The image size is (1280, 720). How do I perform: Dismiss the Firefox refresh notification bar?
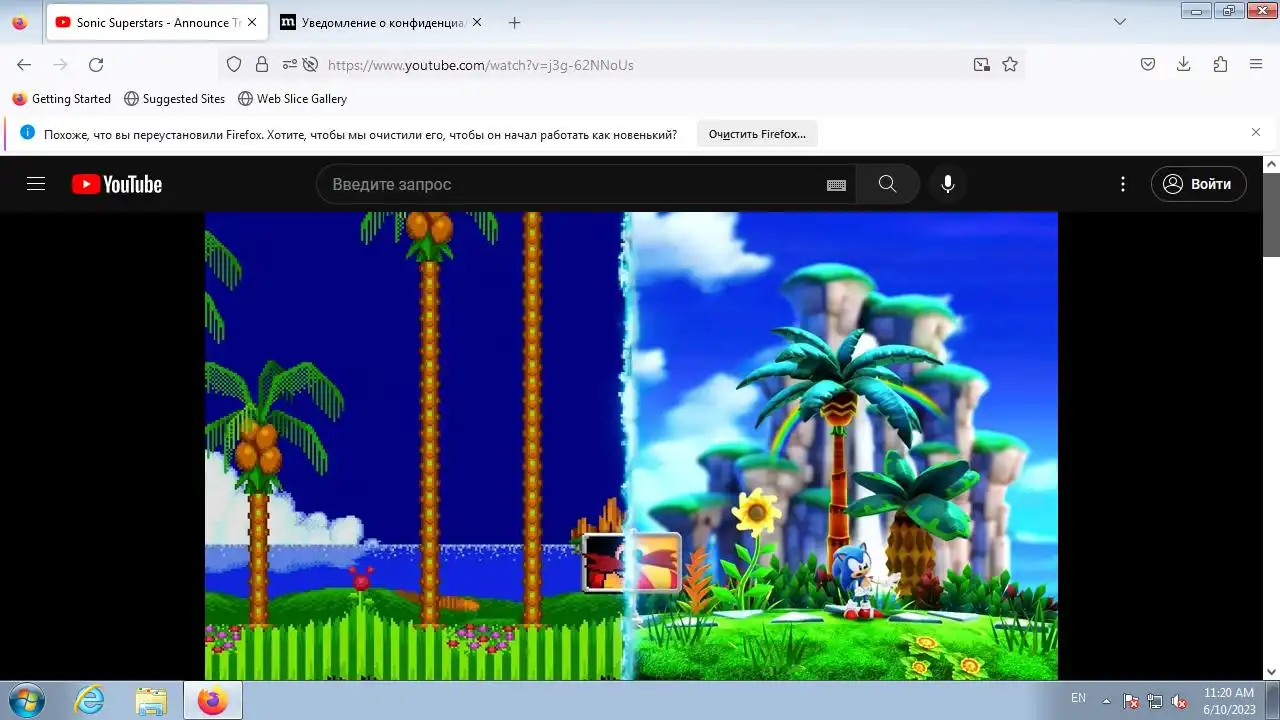tap(1256, 132)
